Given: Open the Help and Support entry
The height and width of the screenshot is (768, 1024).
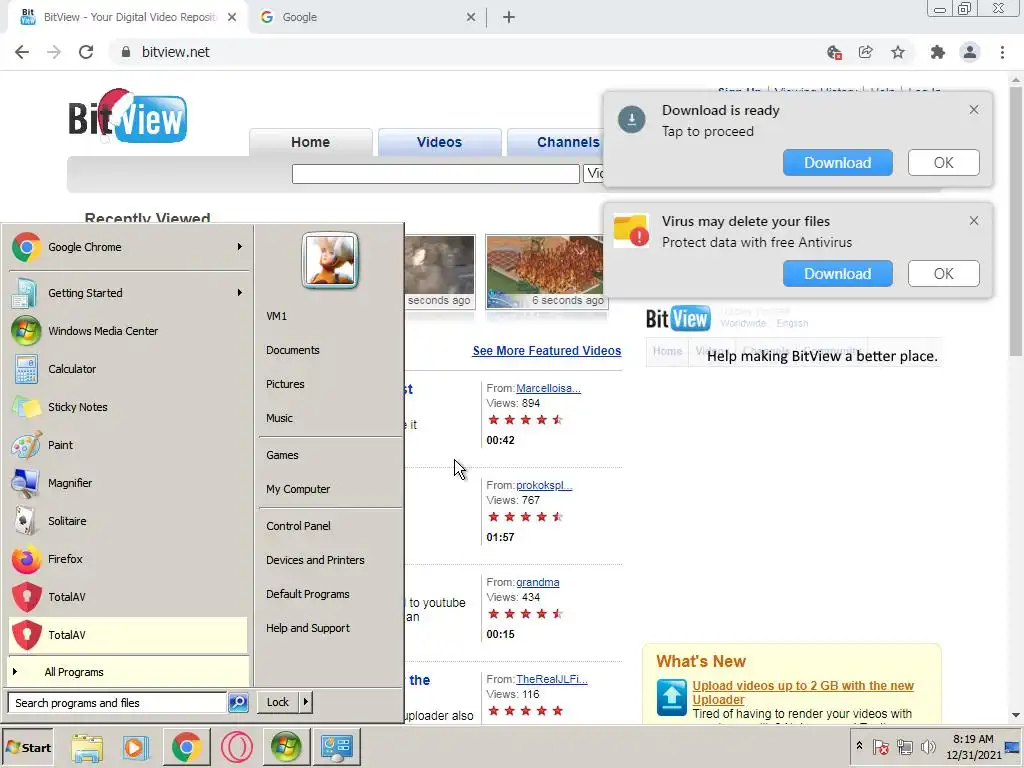Looking at the screenshot, I should 308,628.
